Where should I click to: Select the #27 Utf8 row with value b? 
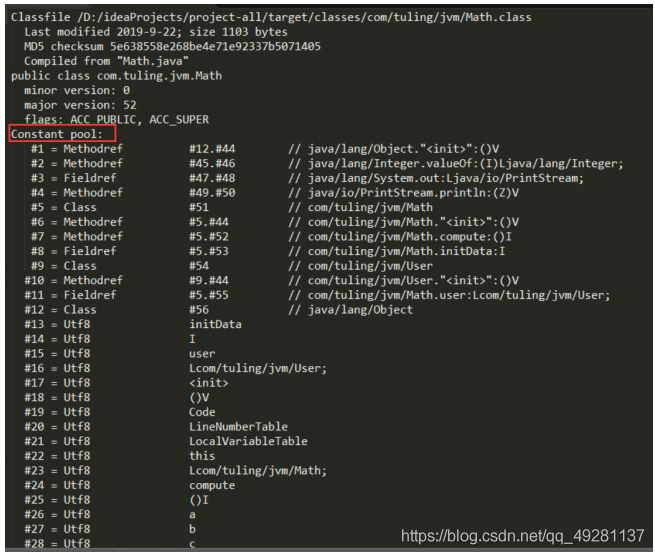[110, 529]
